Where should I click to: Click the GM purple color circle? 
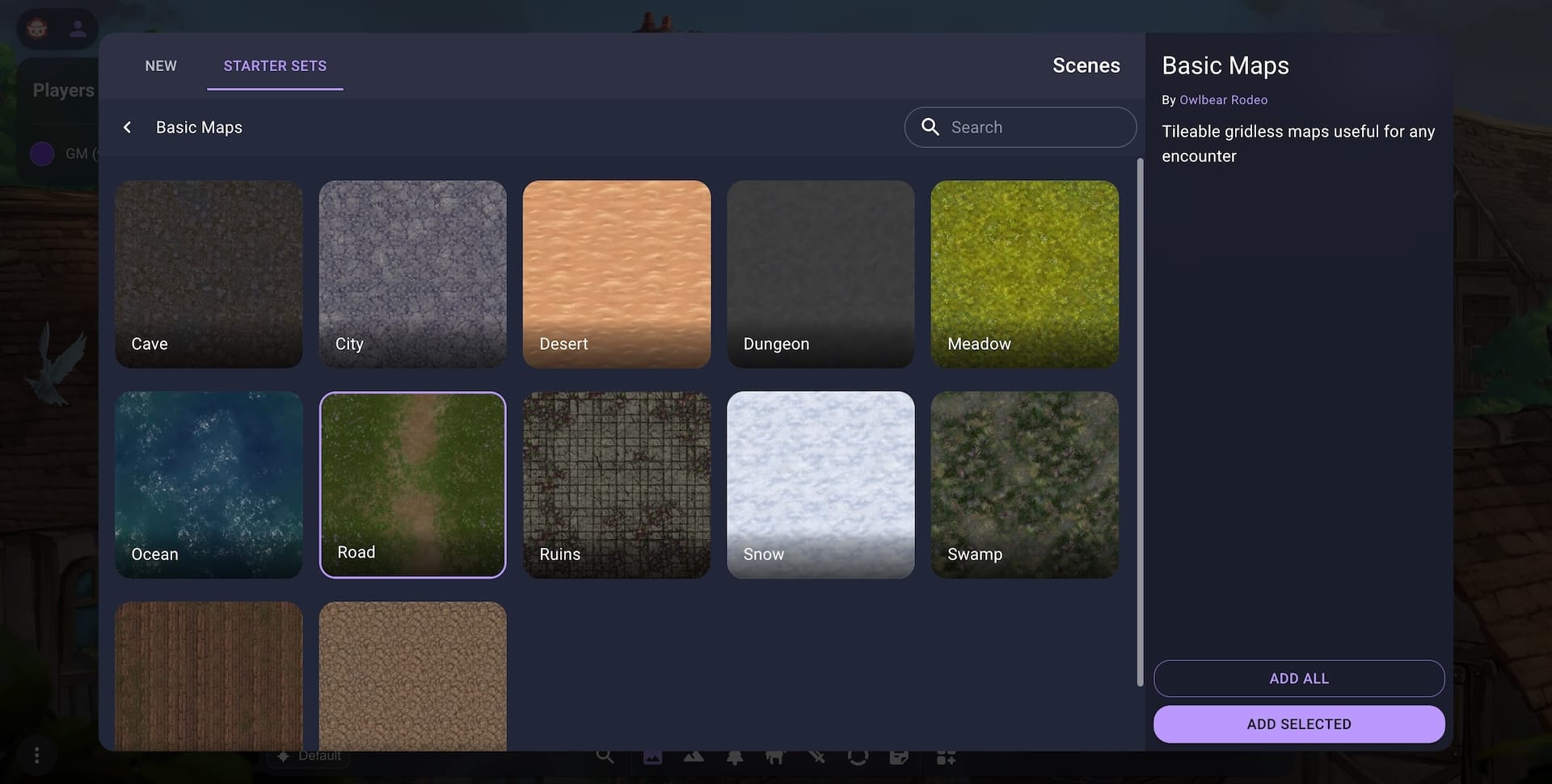(42, 154)
